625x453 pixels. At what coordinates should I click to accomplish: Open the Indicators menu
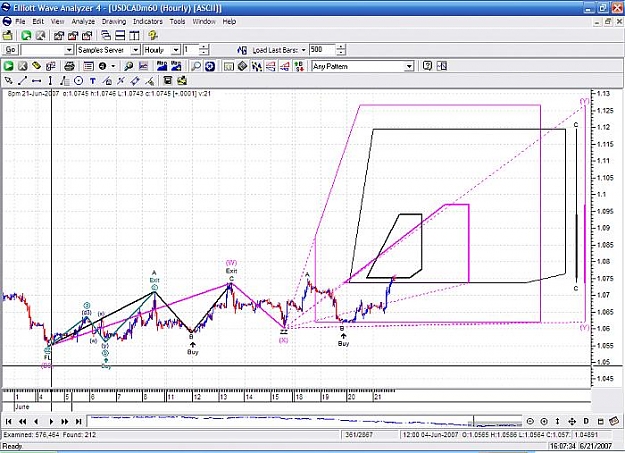pyautogui.click(x=148, y=22)
